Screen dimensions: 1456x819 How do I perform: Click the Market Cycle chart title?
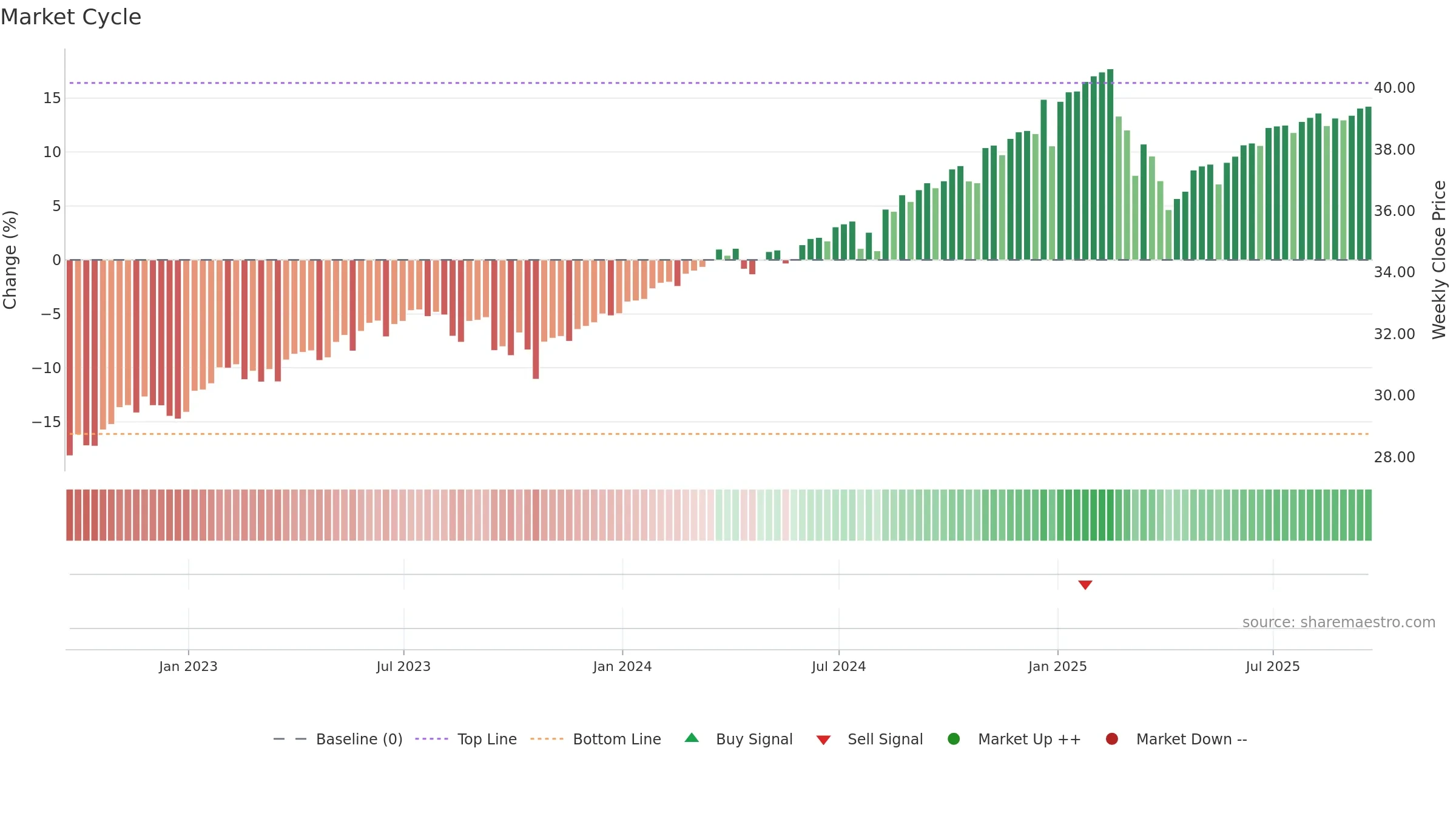(71, 17)
